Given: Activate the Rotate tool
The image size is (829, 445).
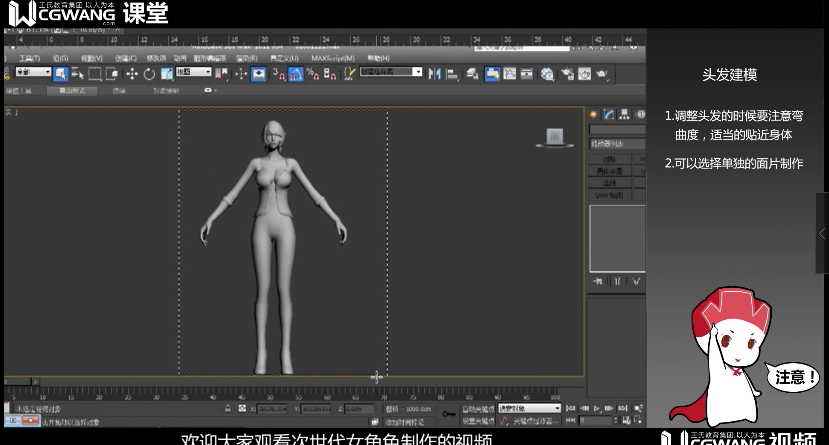Looking at the screenshot, I should click(x=149, y=74).
